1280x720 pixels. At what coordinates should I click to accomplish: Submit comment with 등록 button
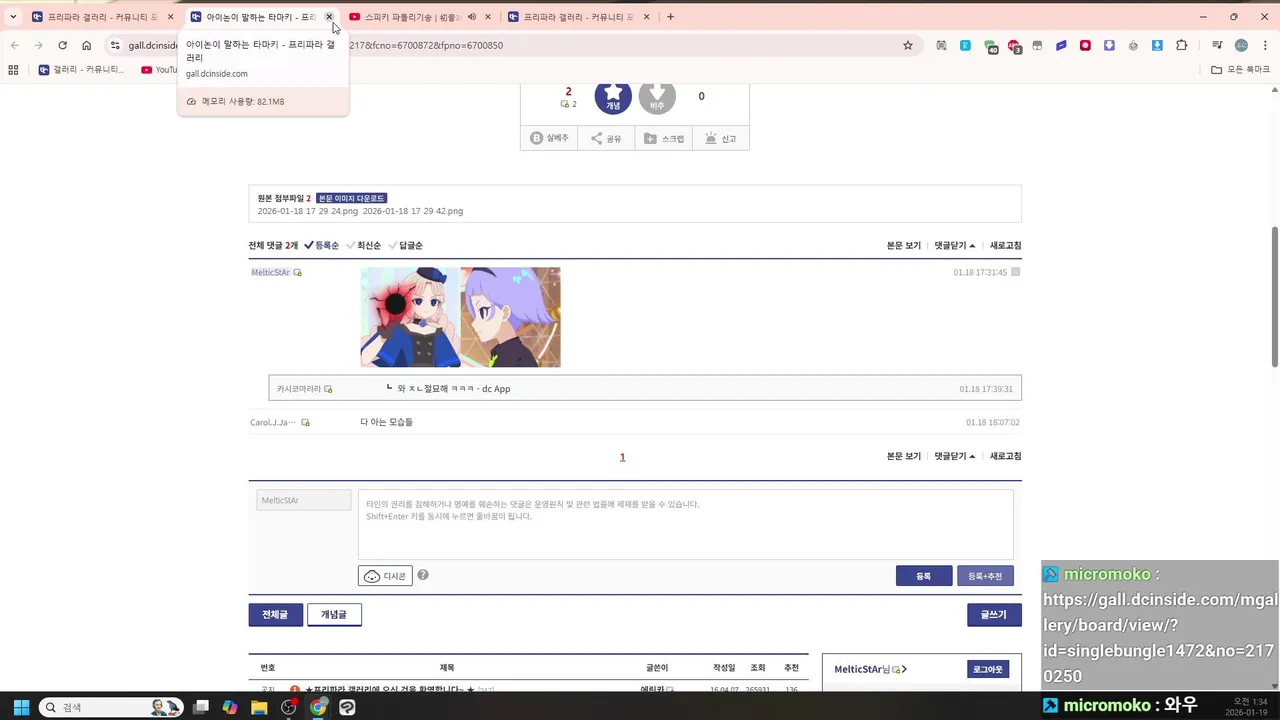tap(924, 576)
